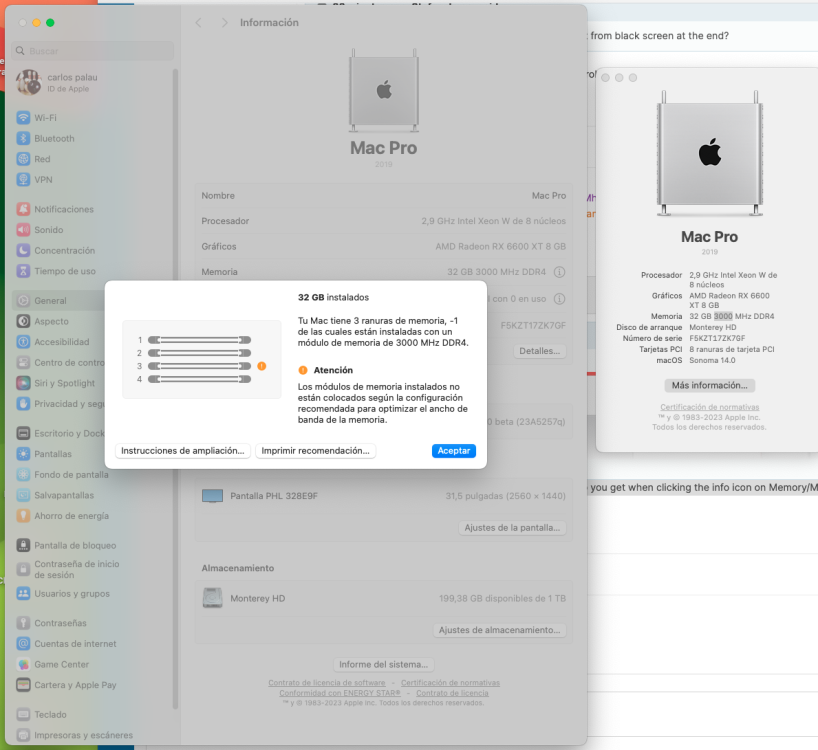Open the Contraseñas key icon
Viewport: 818px width, 750px height.
[23, 623]
